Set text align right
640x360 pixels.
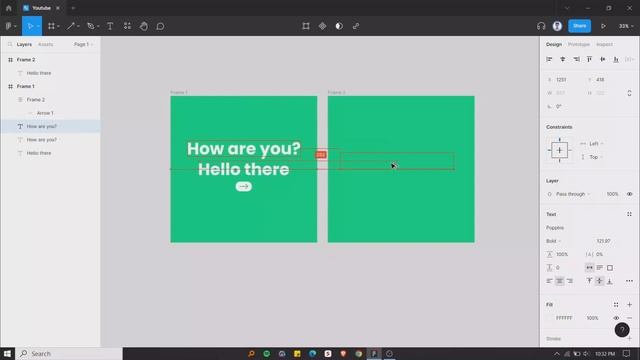[570, 281]
